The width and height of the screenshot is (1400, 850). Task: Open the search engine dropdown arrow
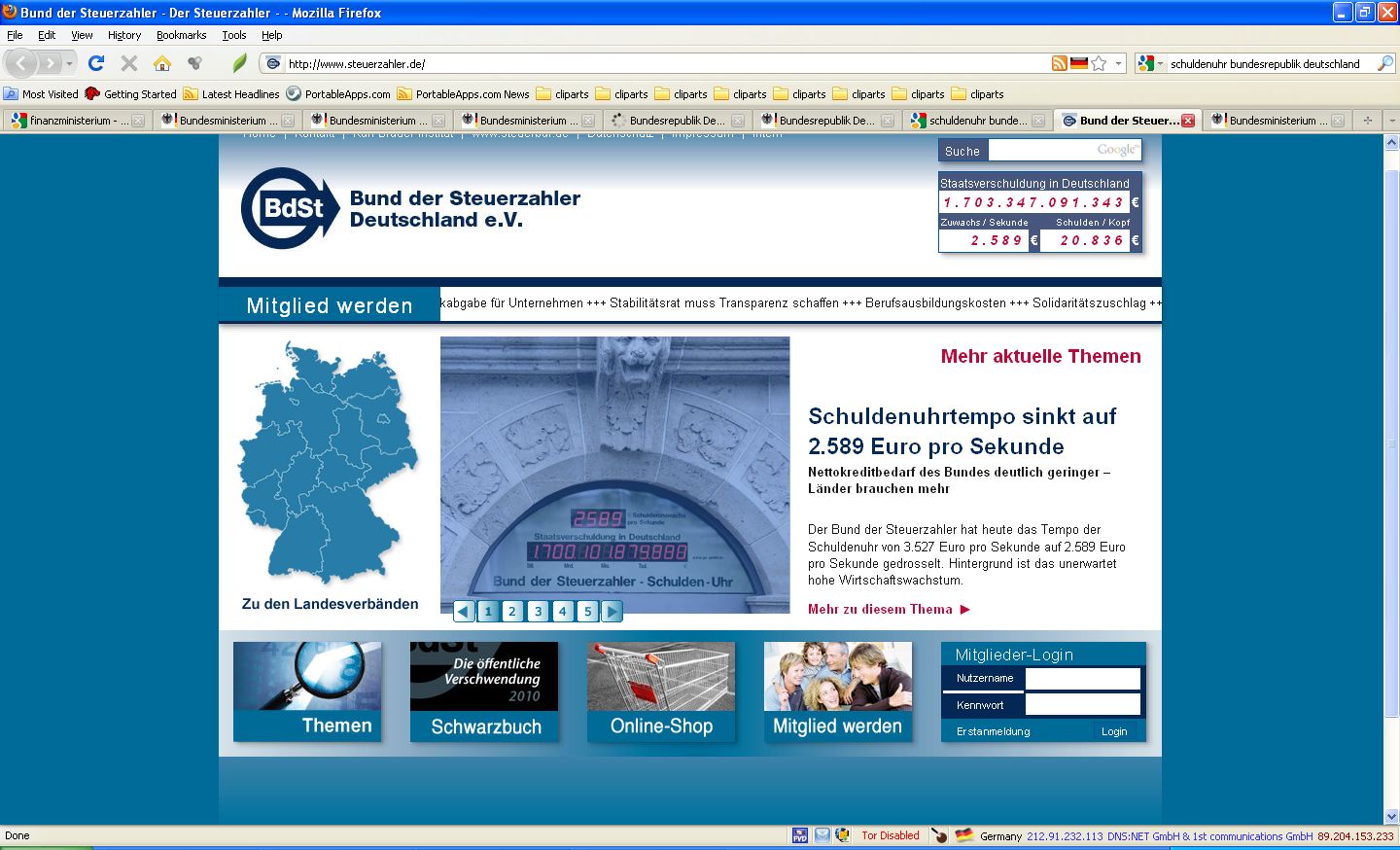tap(1160, 64)
